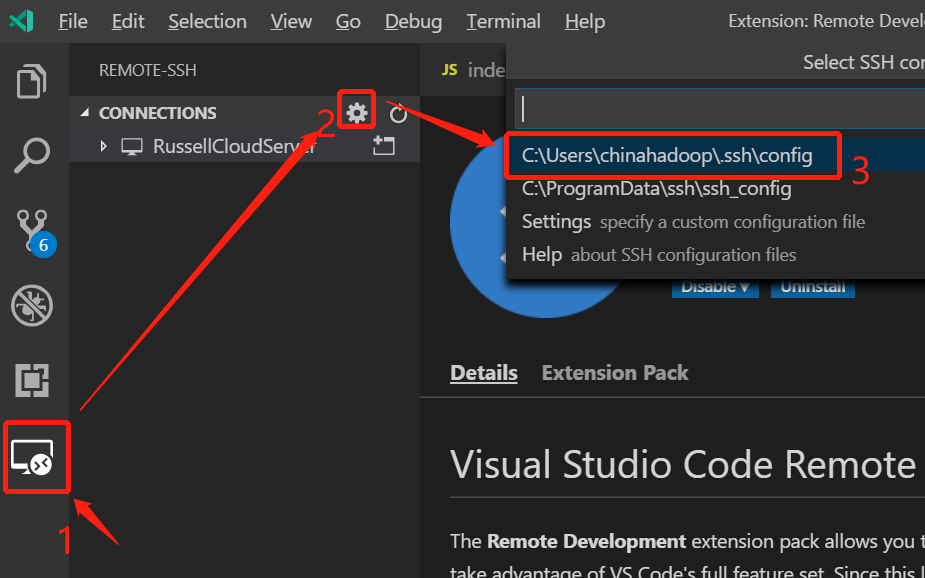Screen dimensions: 925x578
Task: Select Settings to specify custom configuration file
Action: (715, 222)
